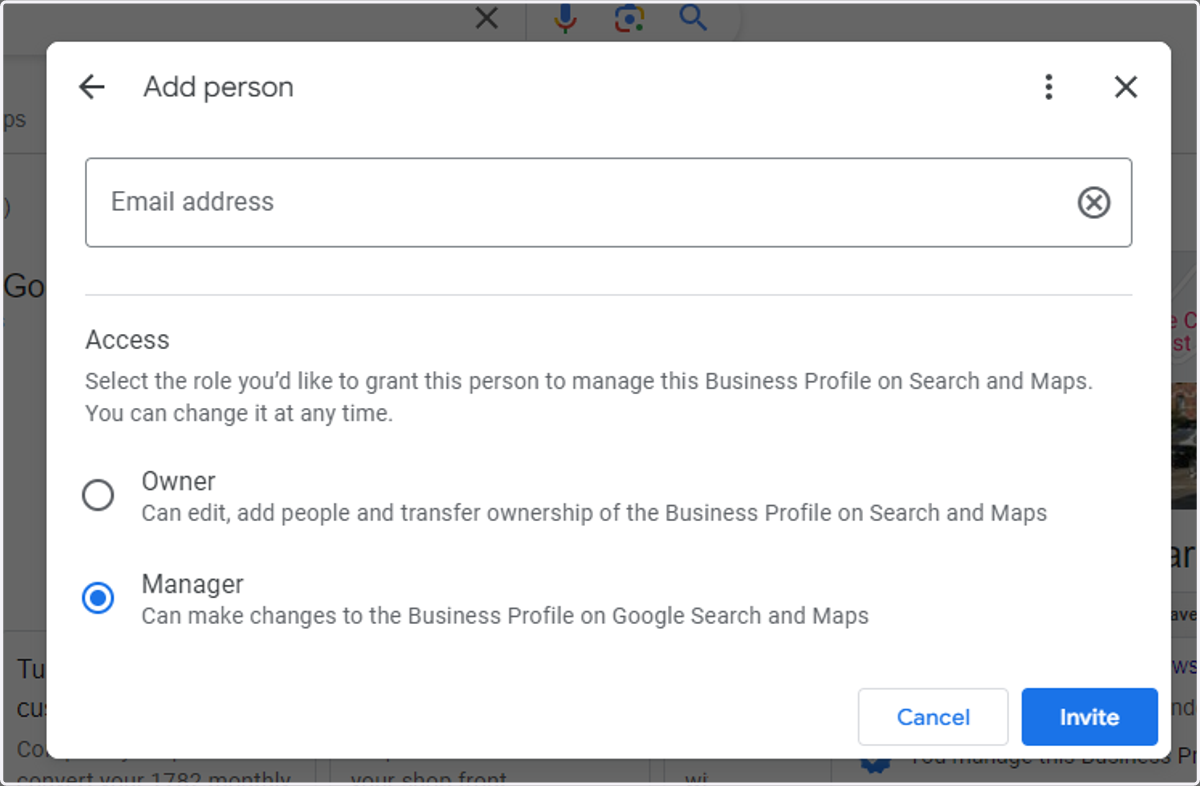Viewport: 1200px width, 786px height.
Task: Close the Add person dialog
Action: tap(1126, 87)
